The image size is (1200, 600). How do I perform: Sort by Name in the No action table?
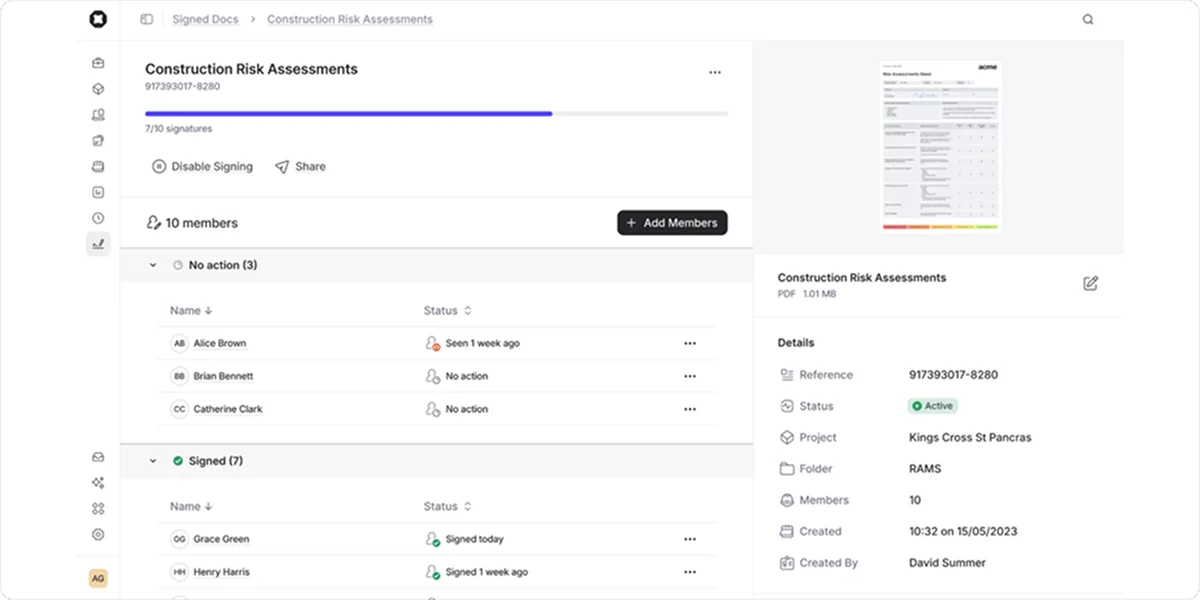[x=191, y=311]
